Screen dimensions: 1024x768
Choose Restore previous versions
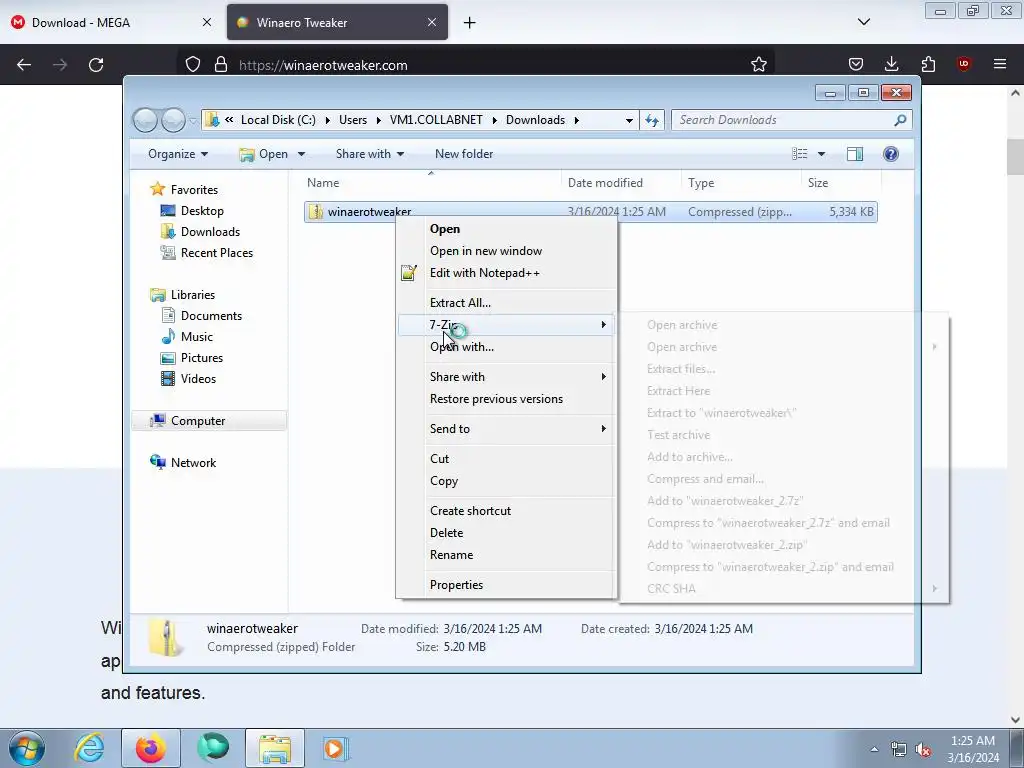click(x=506, y=399)
